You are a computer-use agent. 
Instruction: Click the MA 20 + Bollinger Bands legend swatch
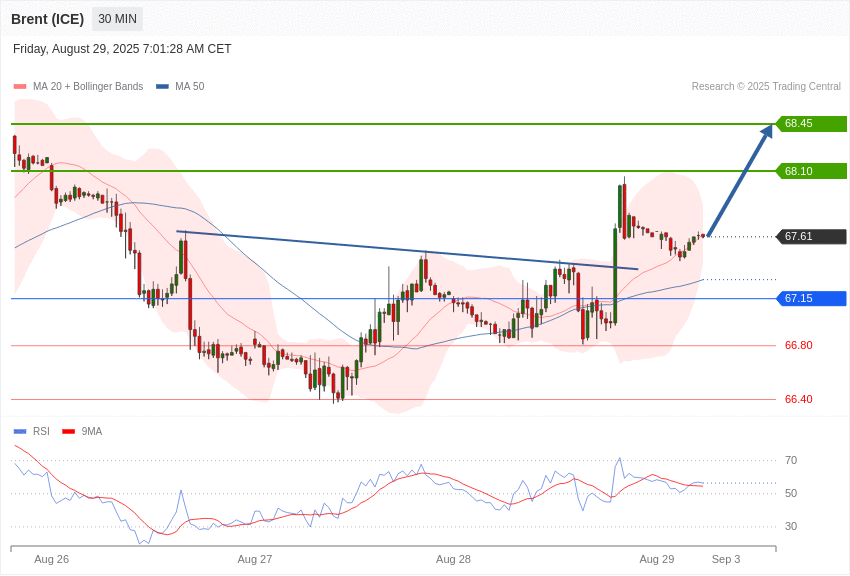(20, 87)
